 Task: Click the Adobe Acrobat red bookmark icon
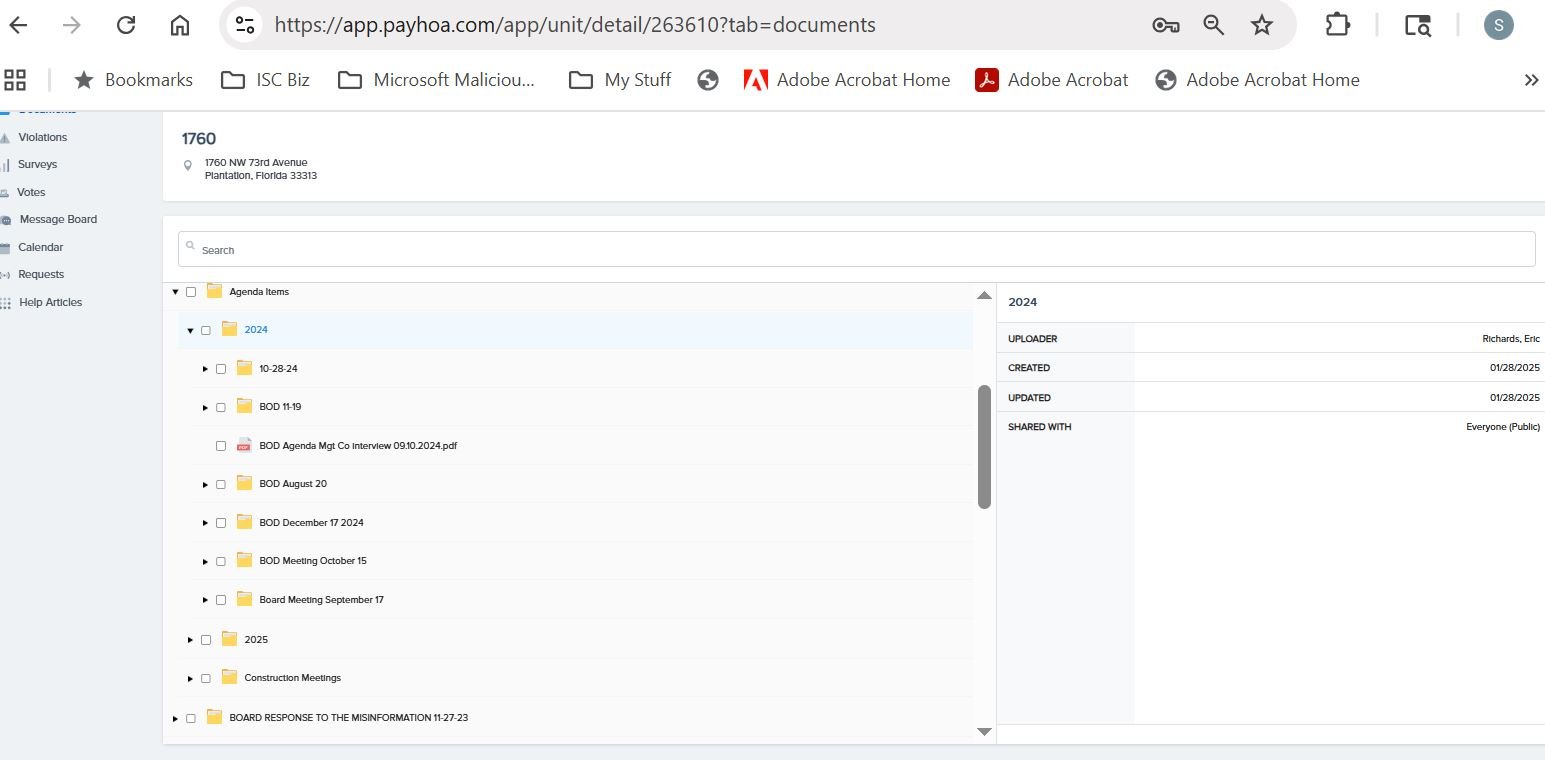(987, 80)
